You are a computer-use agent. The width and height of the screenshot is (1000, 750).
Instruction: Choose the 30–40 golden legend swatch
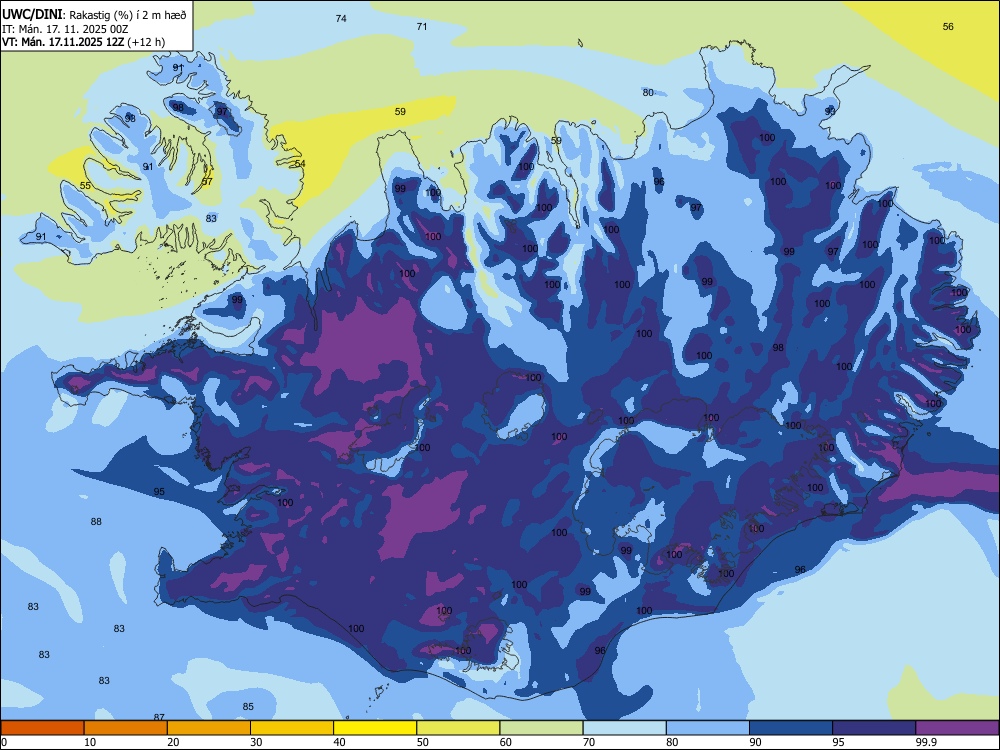292,728
